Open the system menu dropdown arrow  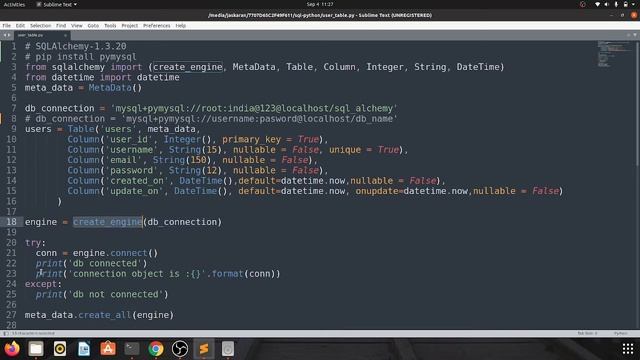click(634, 4)
